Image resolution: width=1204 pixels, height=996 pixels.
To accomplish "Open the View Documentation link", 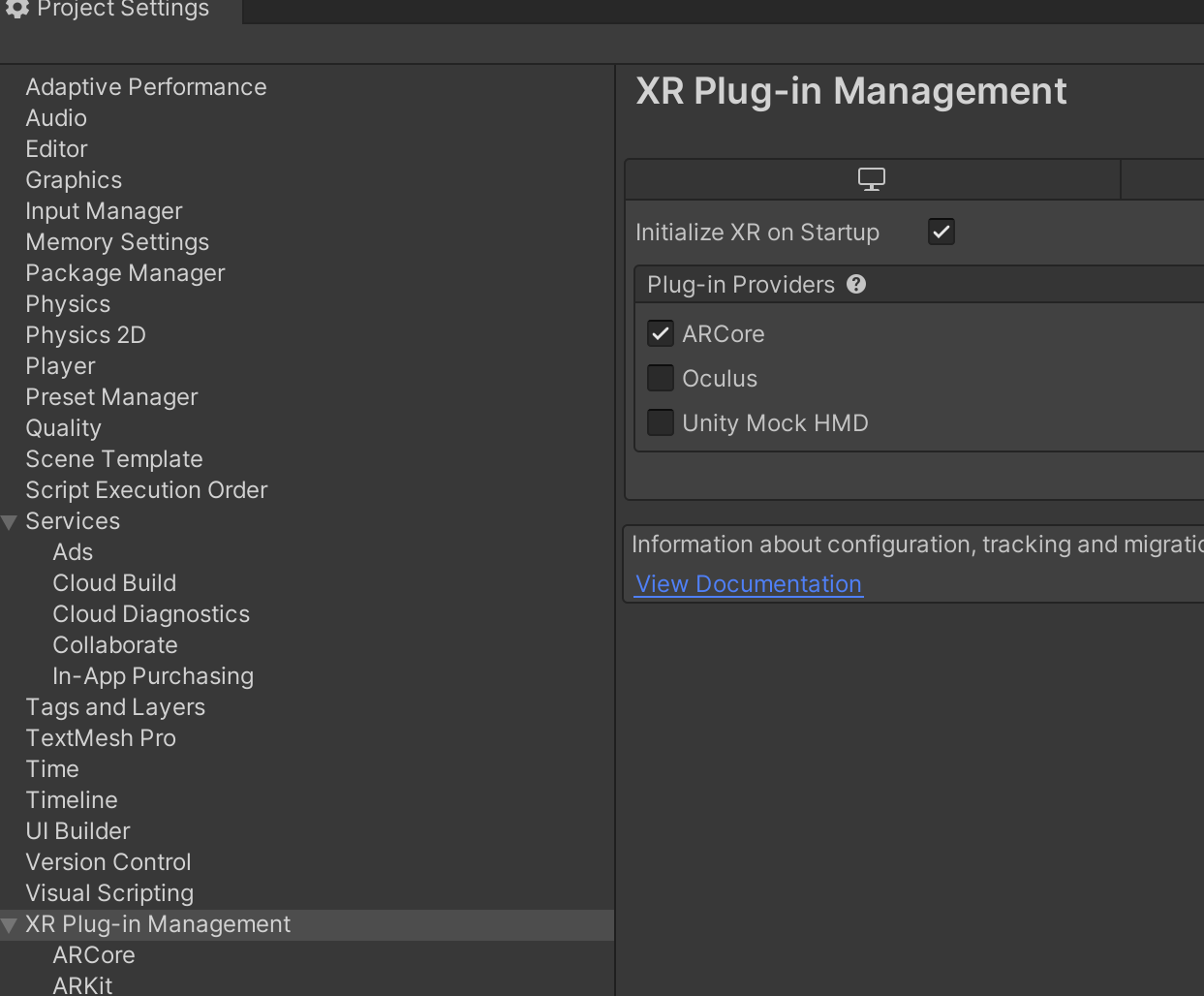I will click(x=748, y=584).
